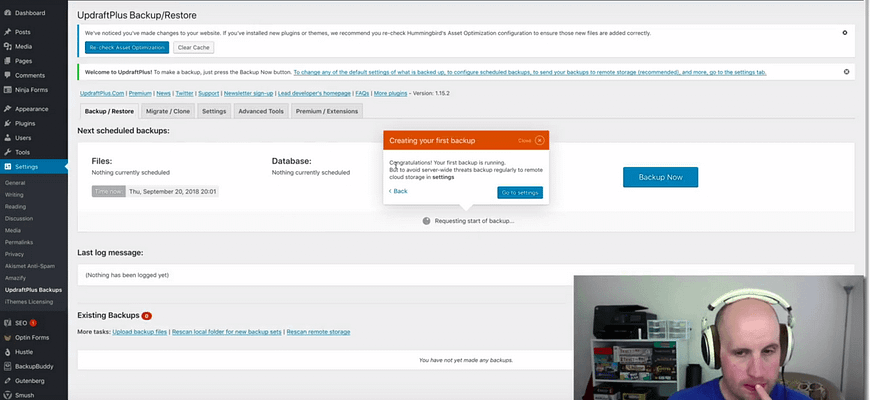The image size is (870, 400).
Task: Open the Support link
Action: (209, 93)
